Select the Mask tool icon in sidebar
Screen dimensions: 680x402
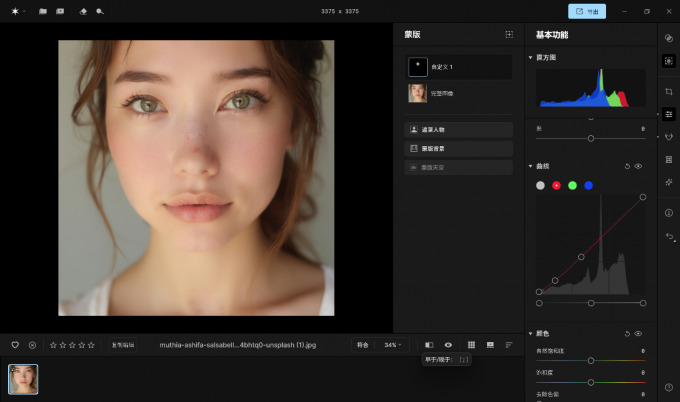[668, 60]
